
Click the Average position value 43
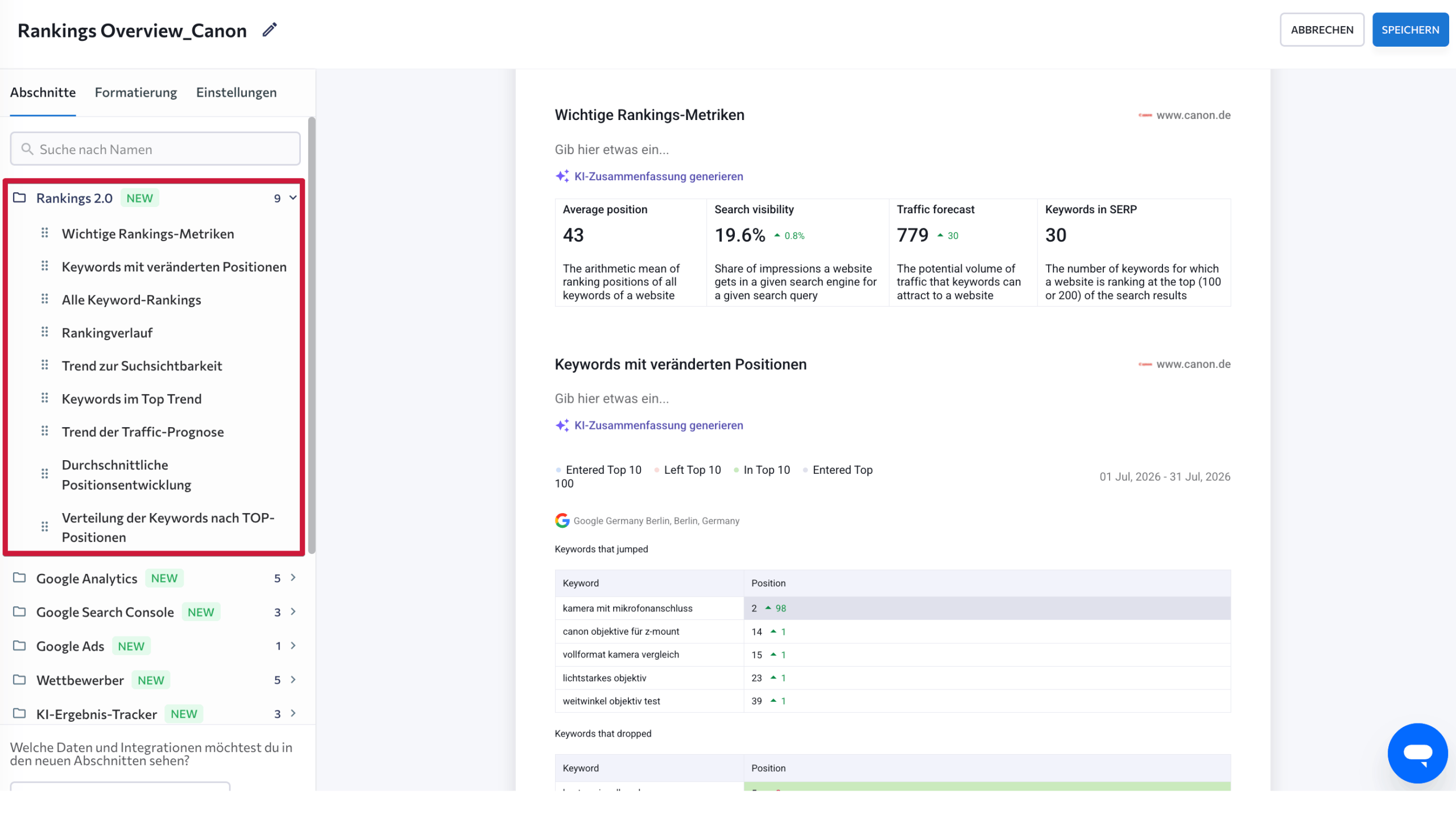[x=573, y=235]
